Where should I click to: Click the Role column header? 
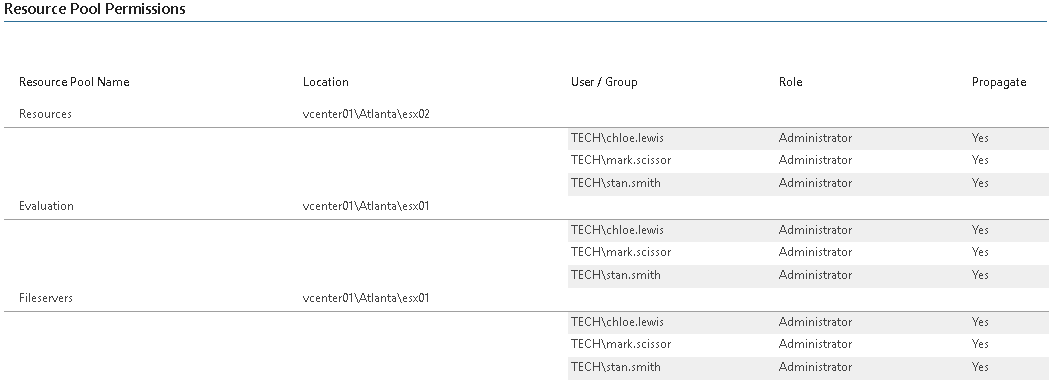pos(790,82)
